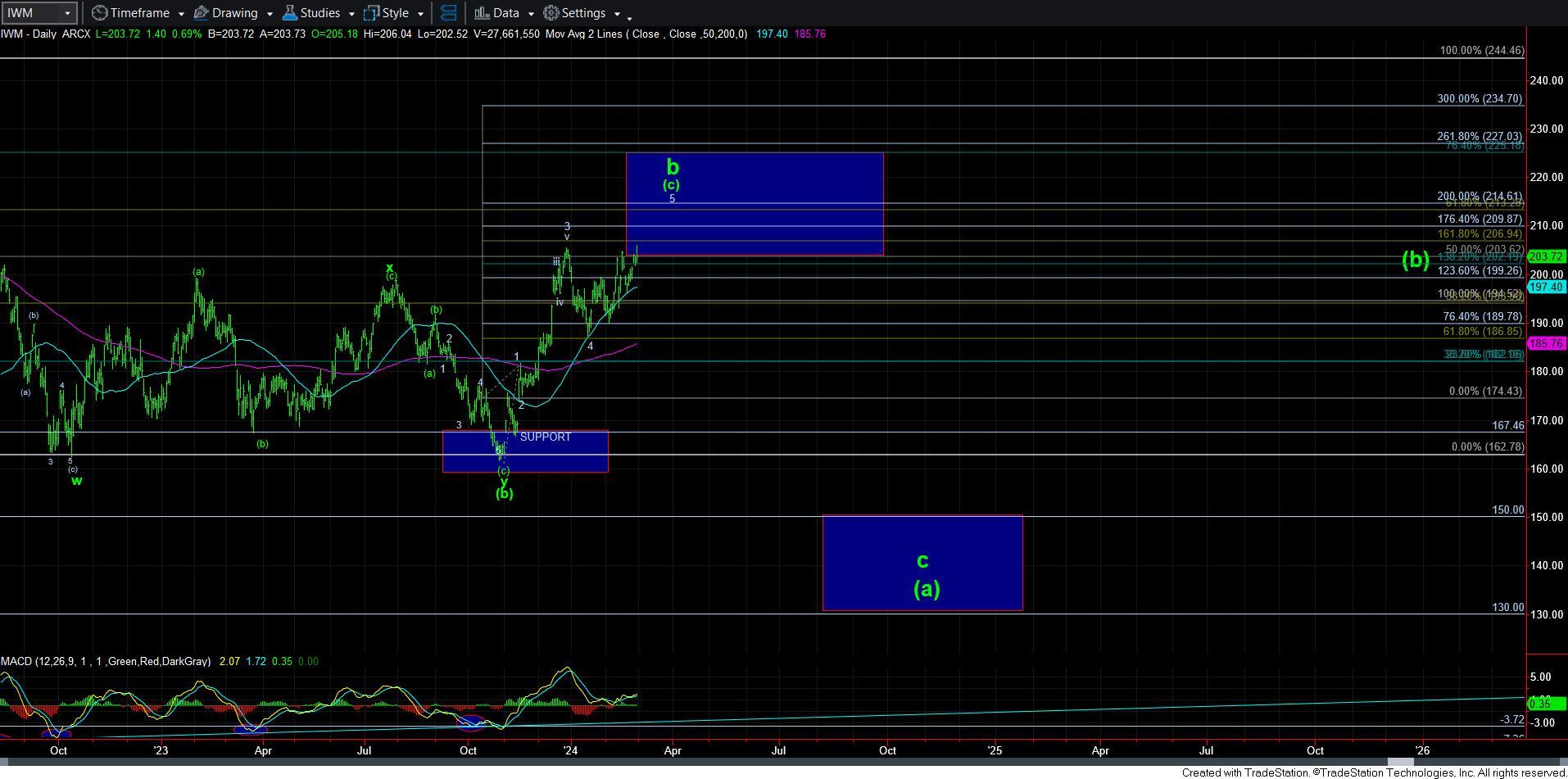Expand the Timeframe dropdown arrow
1568x779 pixels.
(181, 14)
